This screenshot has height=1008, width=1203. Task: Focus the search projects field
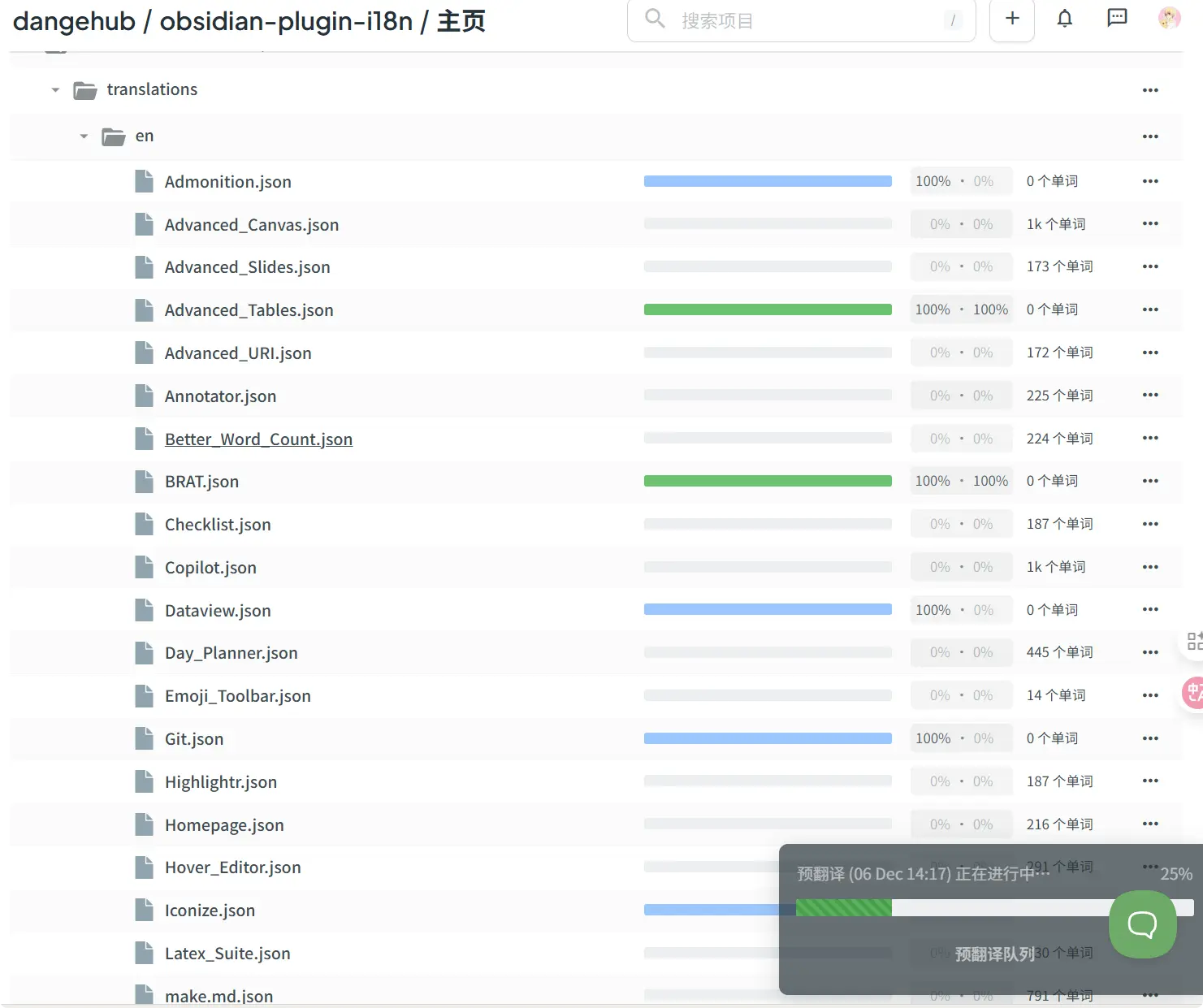coord(801,20)
